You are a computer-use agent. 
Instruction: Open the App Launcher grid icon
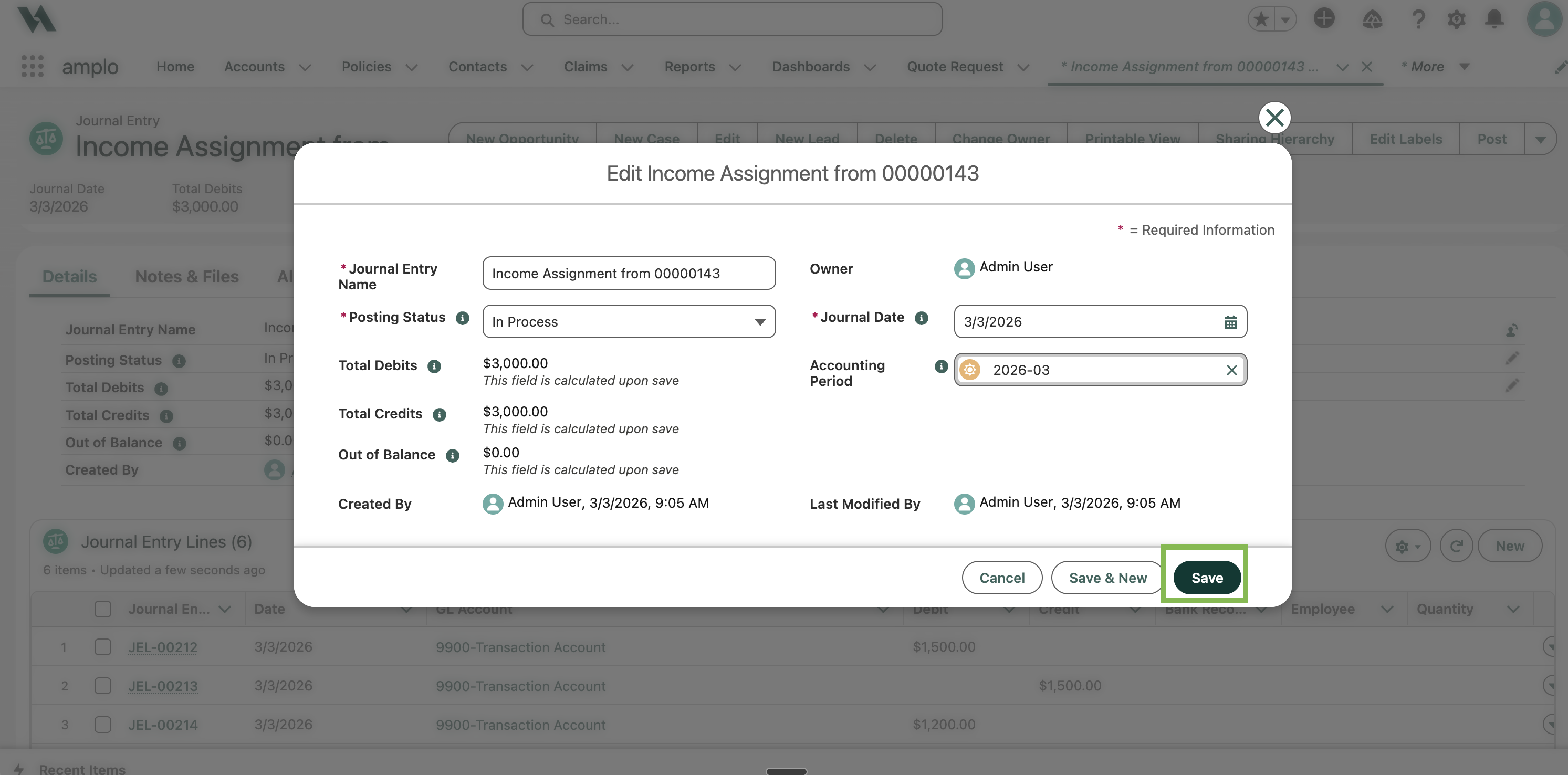point(32,66)
